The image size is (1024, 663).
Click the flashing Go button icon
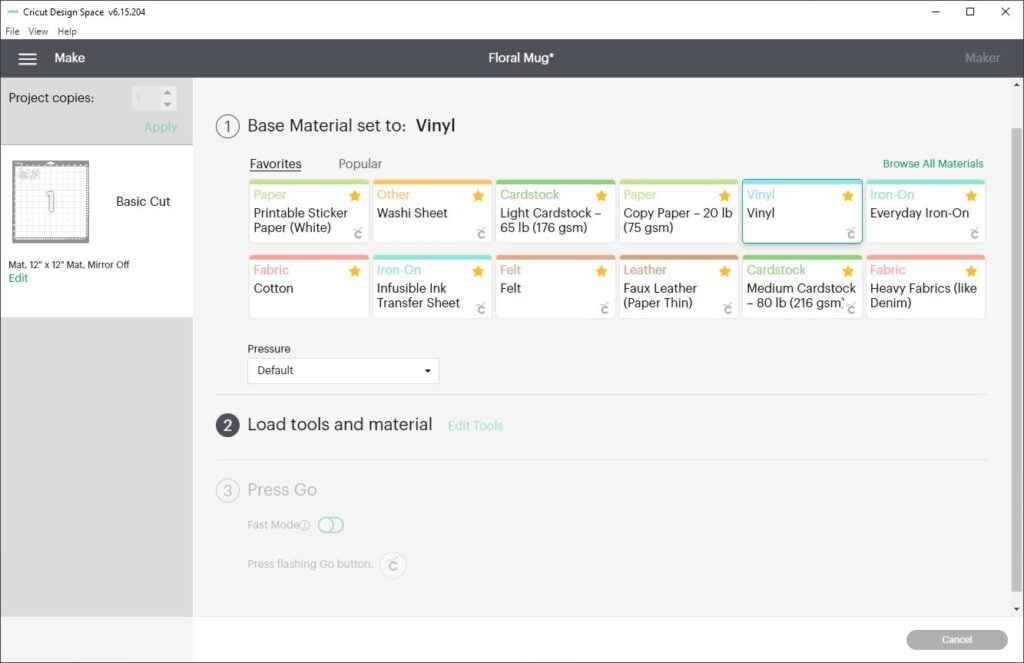point(392,564)
